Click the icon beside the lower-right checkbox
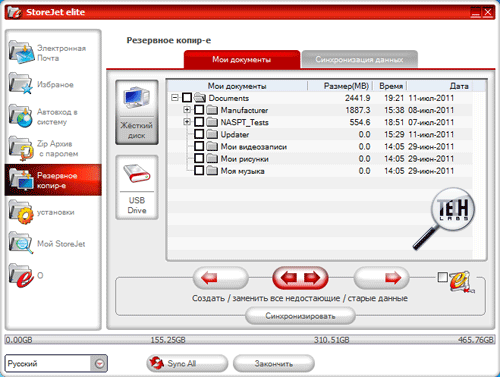Screen dimensions: 500x377 point(461,282)
